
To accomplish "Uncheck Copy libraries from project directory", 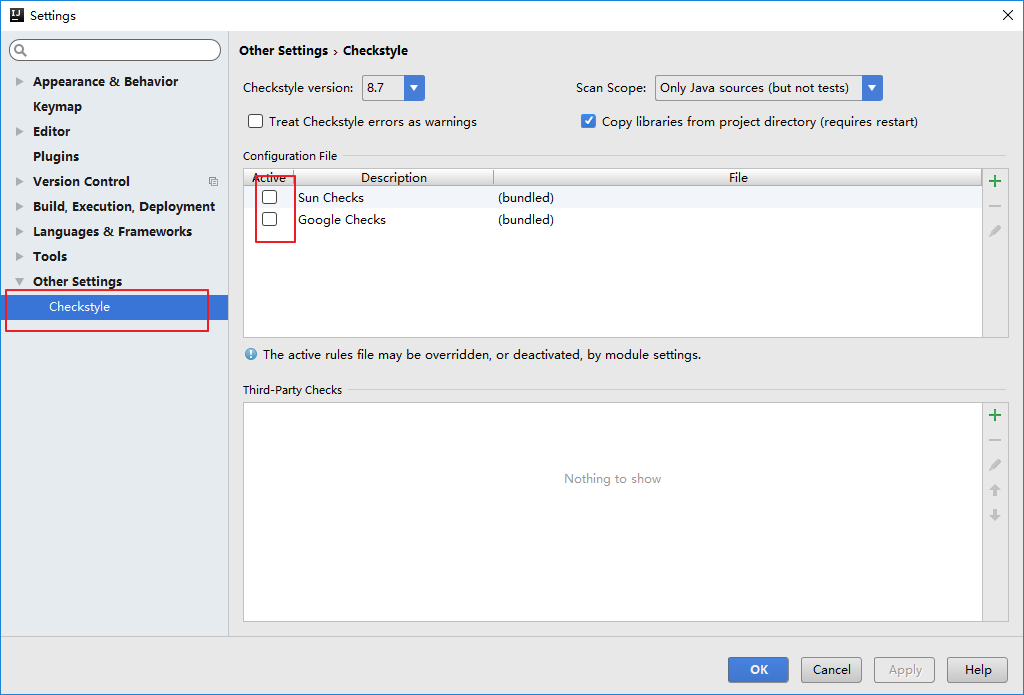I will [588, 121].
